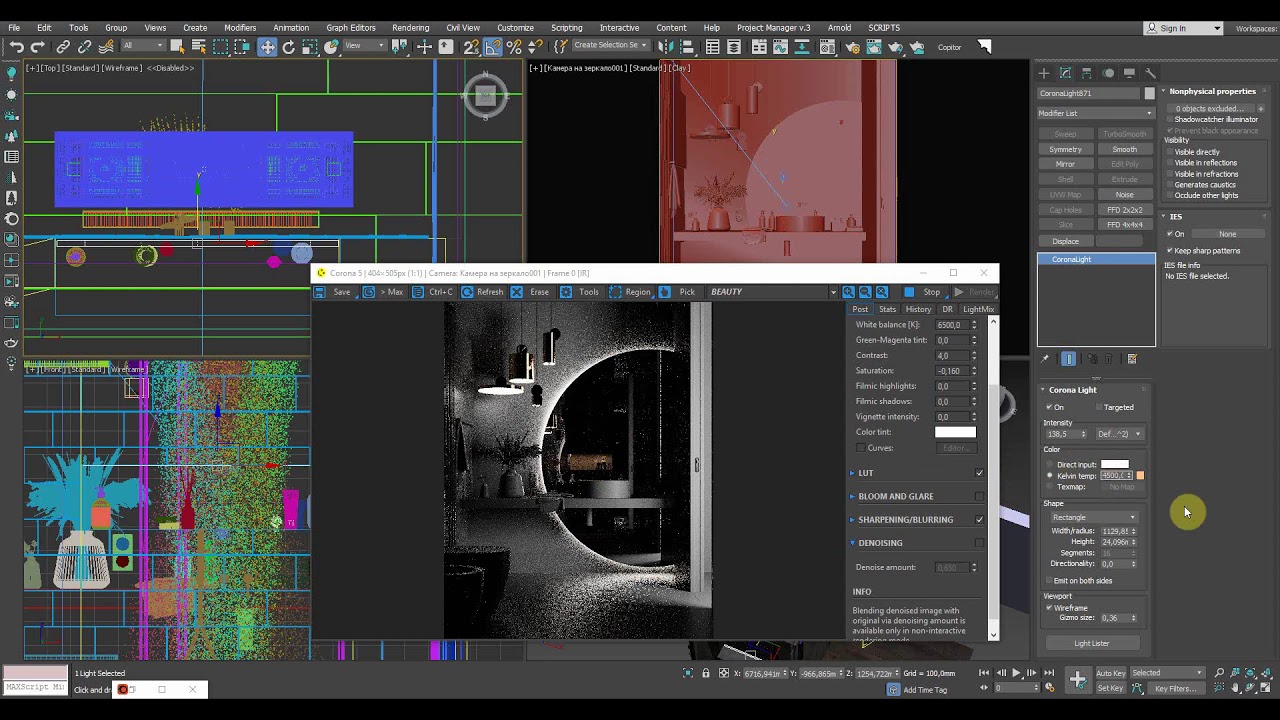Viewport: 1280px width, 720px height.
Task: Open the Graph Editors menu
Action: click(x=351, y=28)
